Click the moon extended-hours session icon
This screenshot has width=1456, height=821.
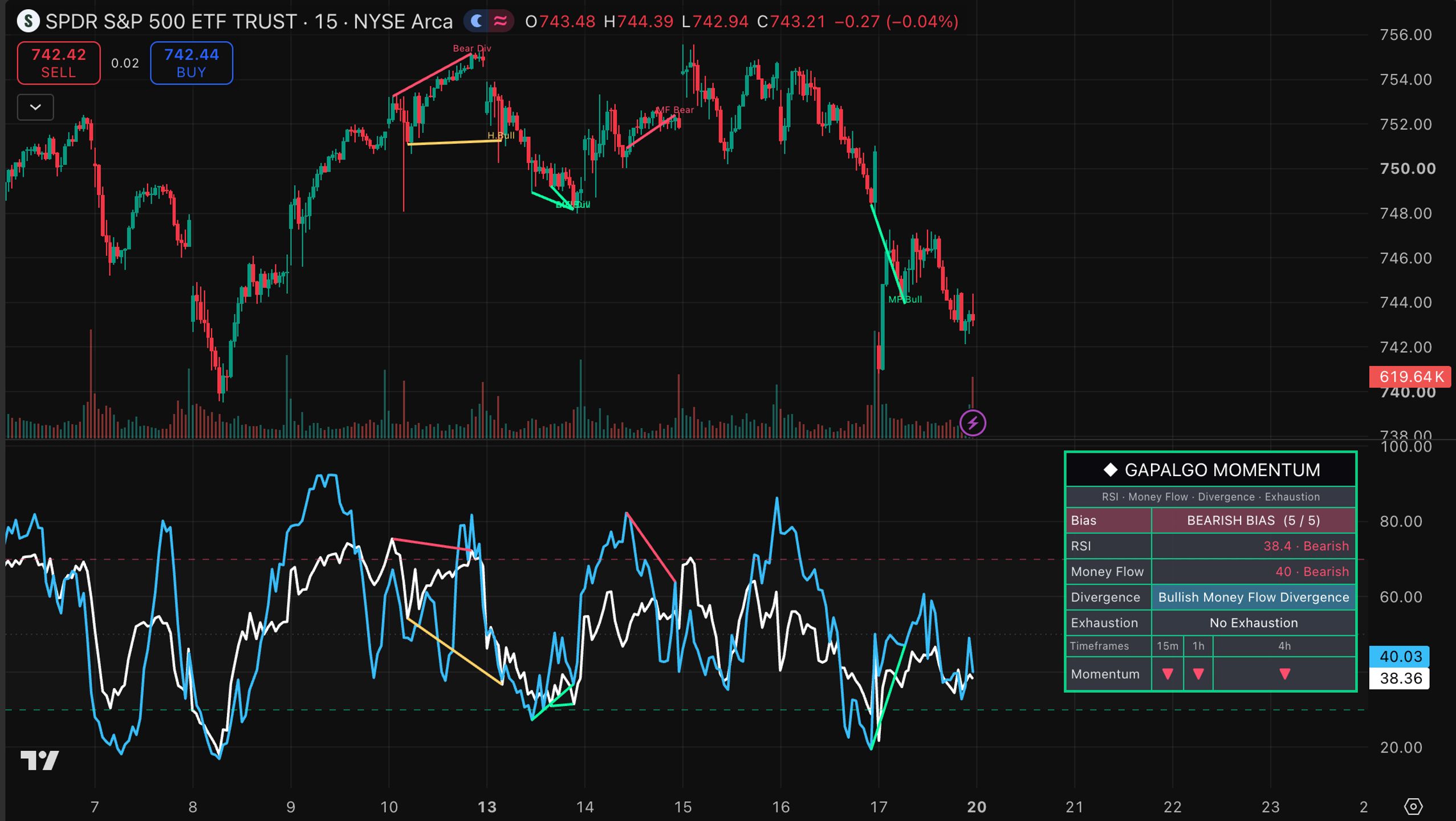point(477,22)
